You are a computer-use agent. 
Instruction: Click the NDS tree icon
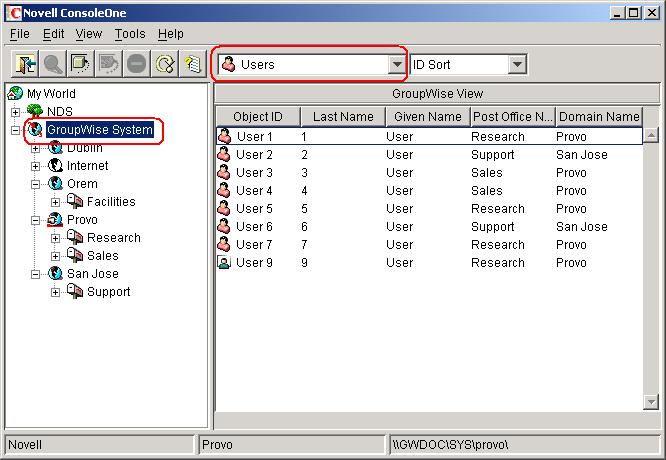35,111
